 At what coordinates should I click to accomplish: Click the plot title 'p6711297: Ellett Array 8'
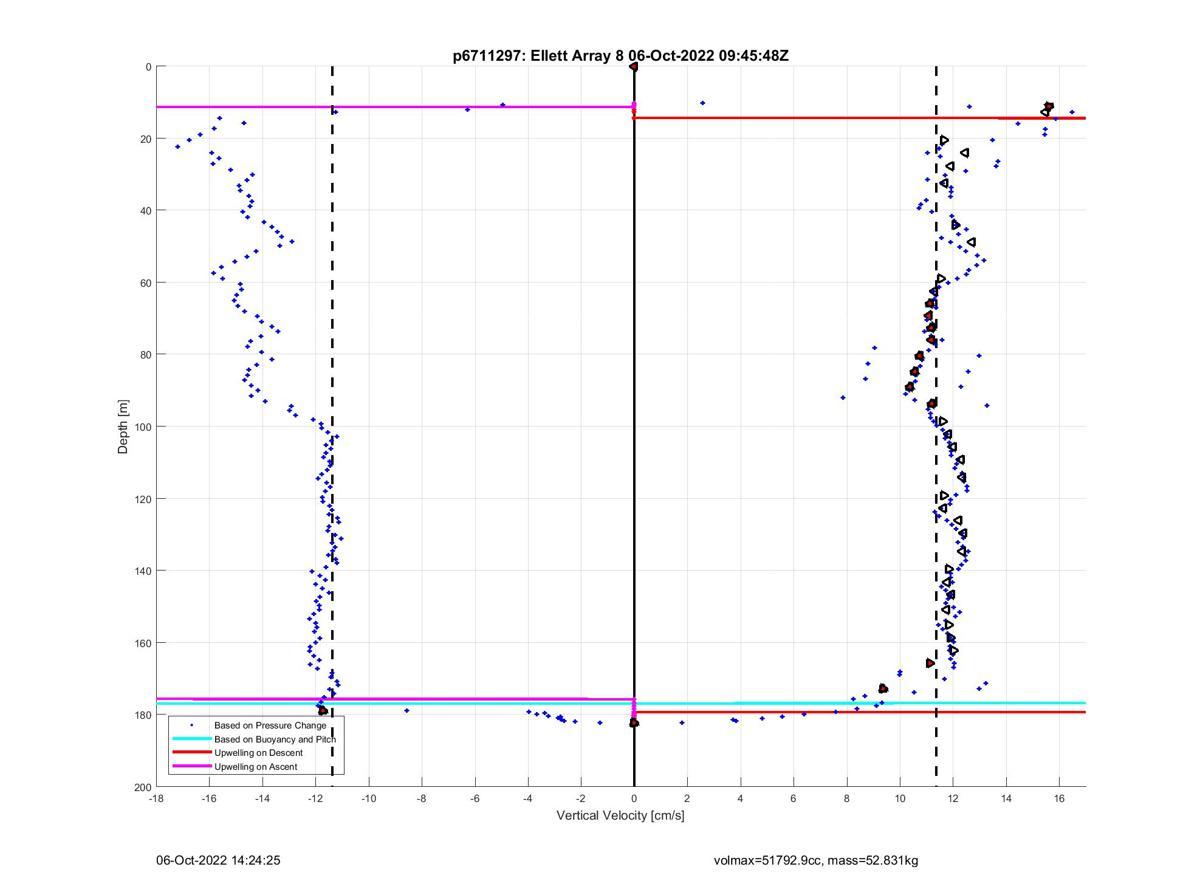point(538,56)
